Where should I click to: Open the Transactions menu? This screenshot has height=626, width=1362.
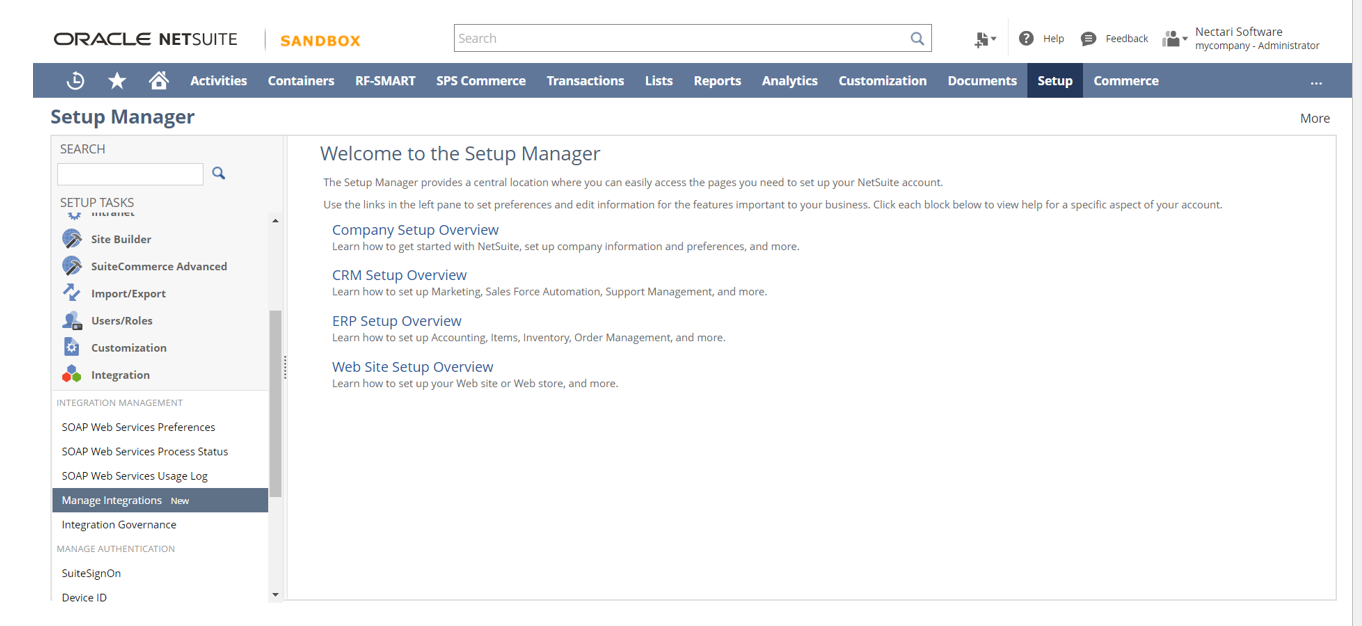[585, 81]
